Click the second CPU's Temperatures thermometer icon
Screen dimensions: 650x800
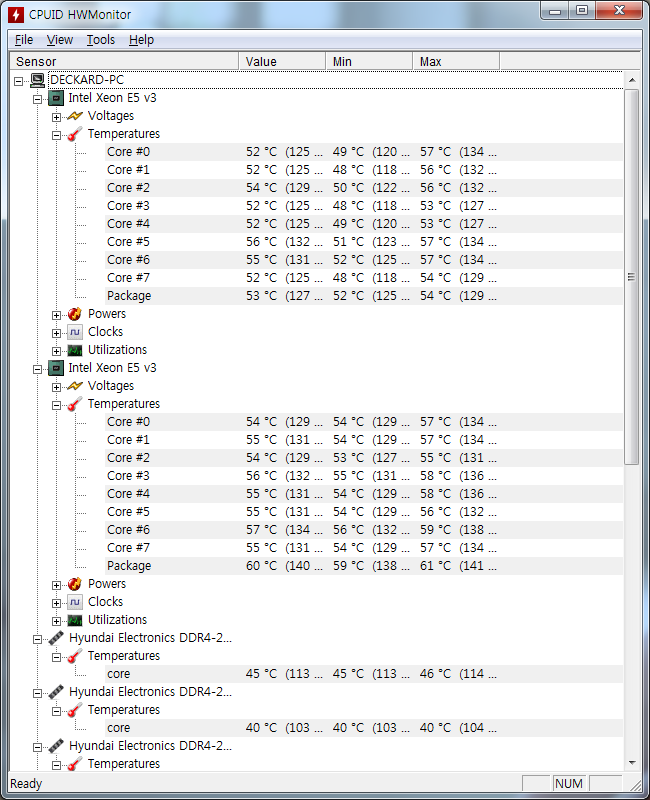pyautogui.click(x=74, y=404)
